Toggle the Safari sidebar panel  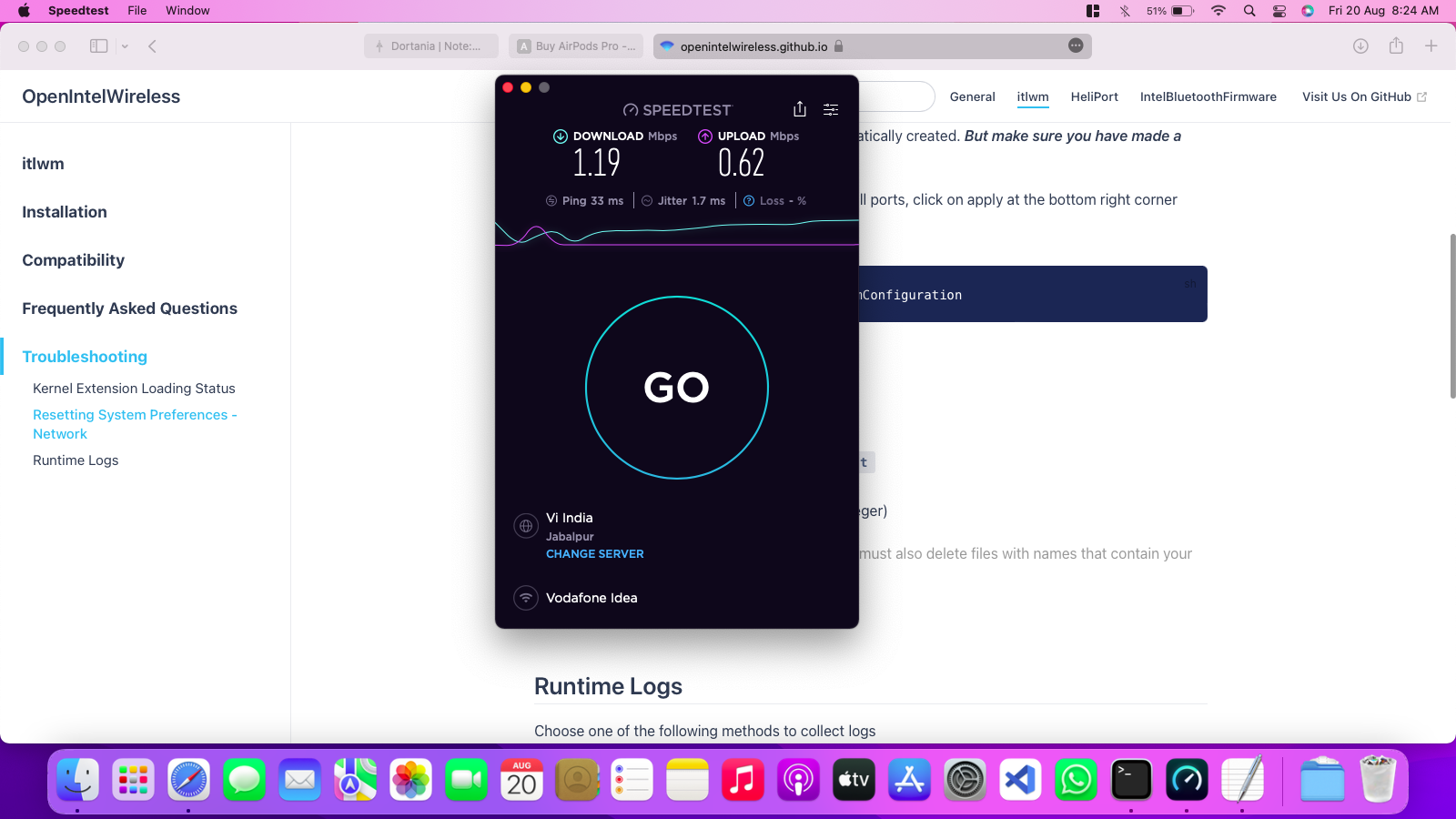pos(97,45)
